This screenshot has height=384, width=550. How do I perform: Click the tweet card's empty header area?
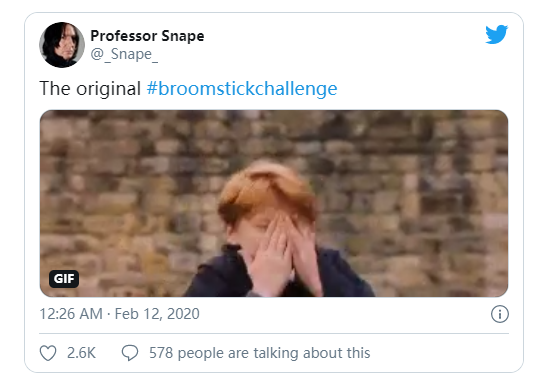[344, 44]
